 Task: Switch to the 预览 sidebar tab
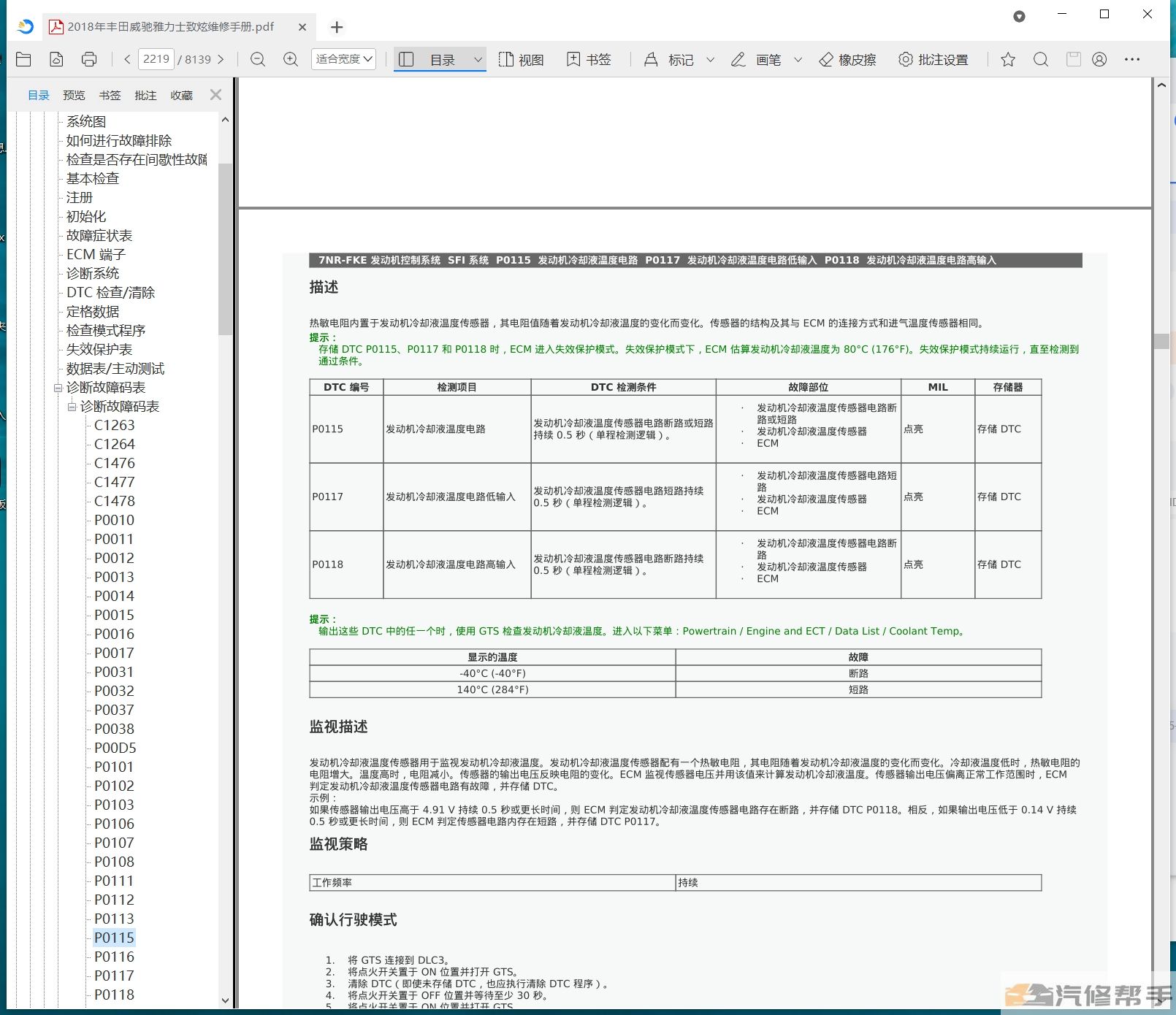74,95
